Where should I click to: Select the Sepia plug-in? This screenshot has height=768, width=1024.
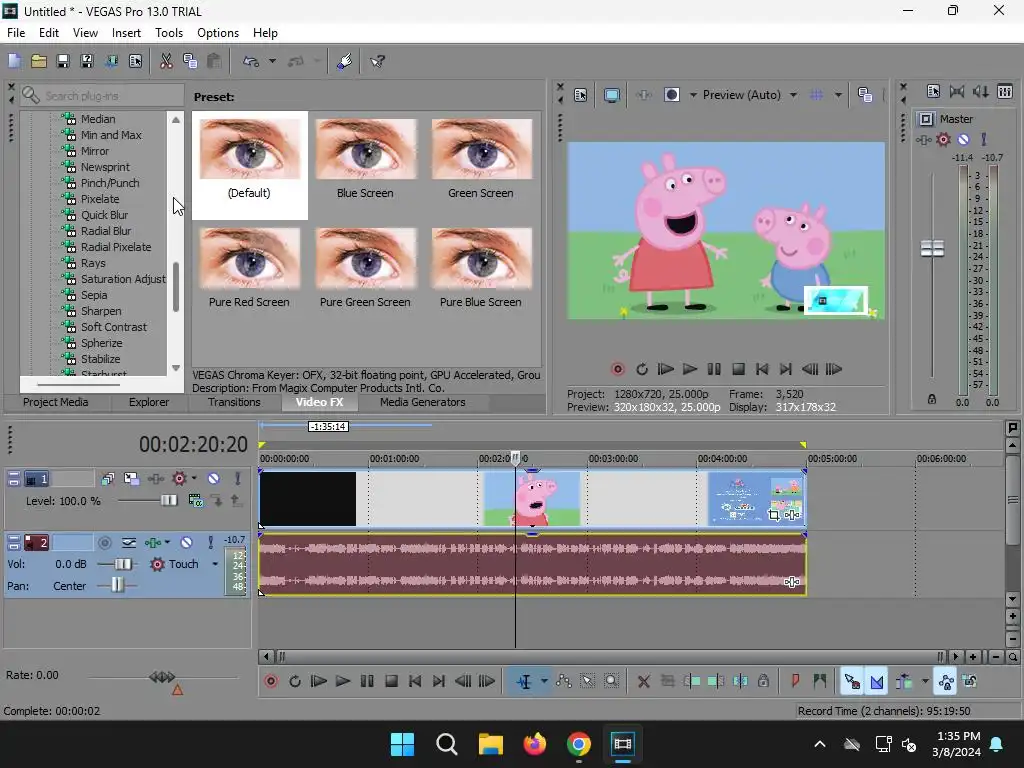pos(94,295)
